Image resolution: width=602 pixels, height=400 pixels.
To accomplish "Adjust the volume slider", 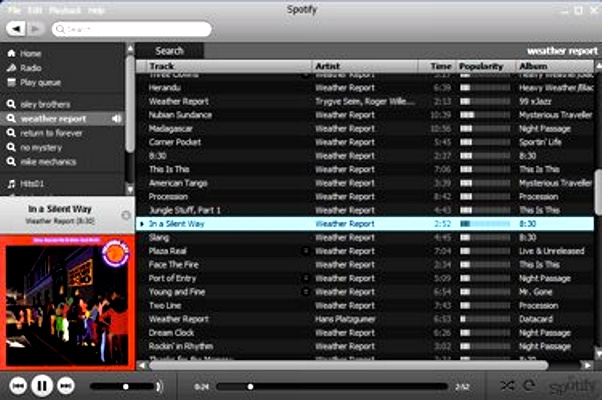I will [x=123, y=386].
